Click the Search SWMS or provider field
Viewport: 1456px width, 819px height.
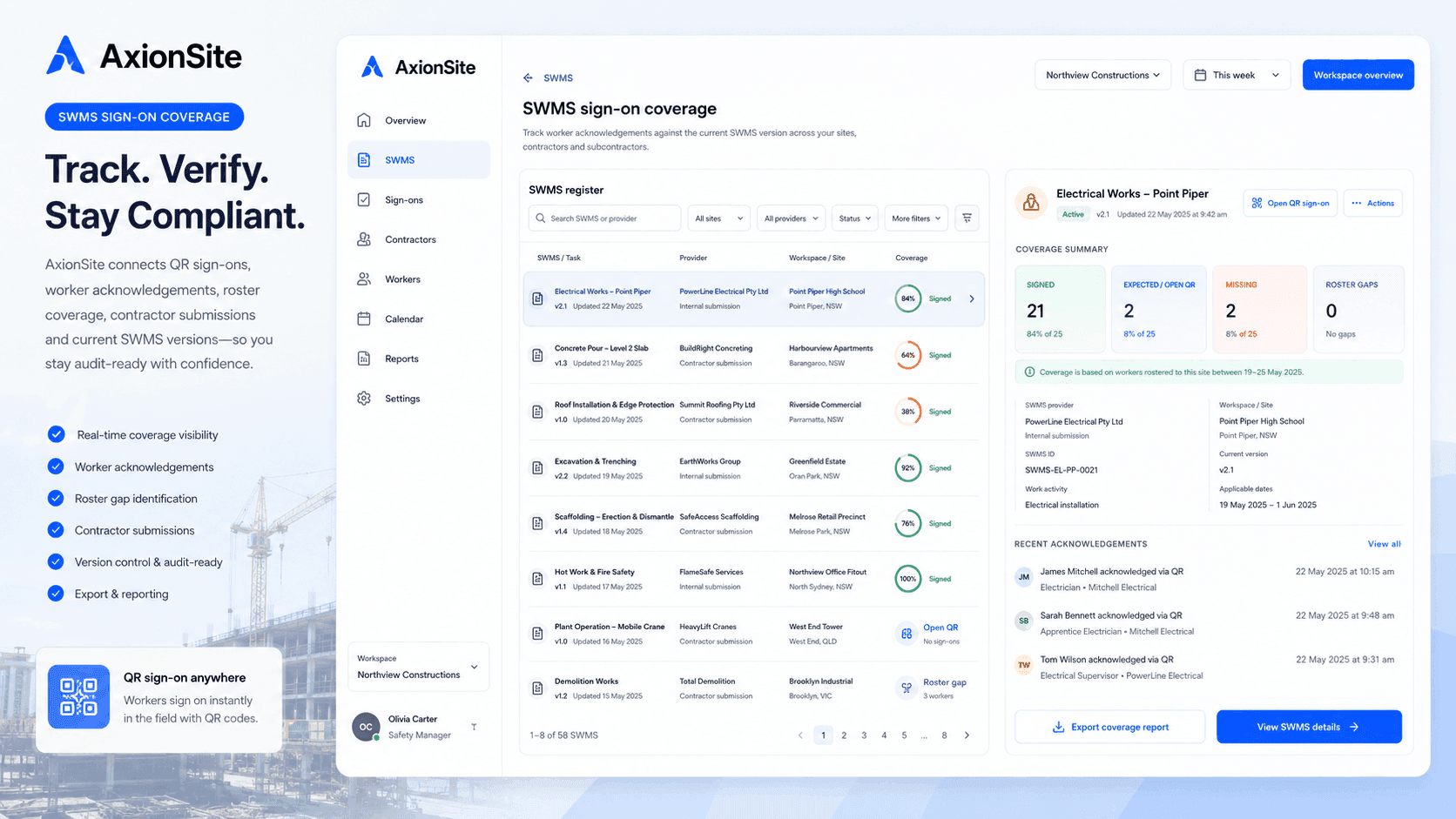point(604,218)
